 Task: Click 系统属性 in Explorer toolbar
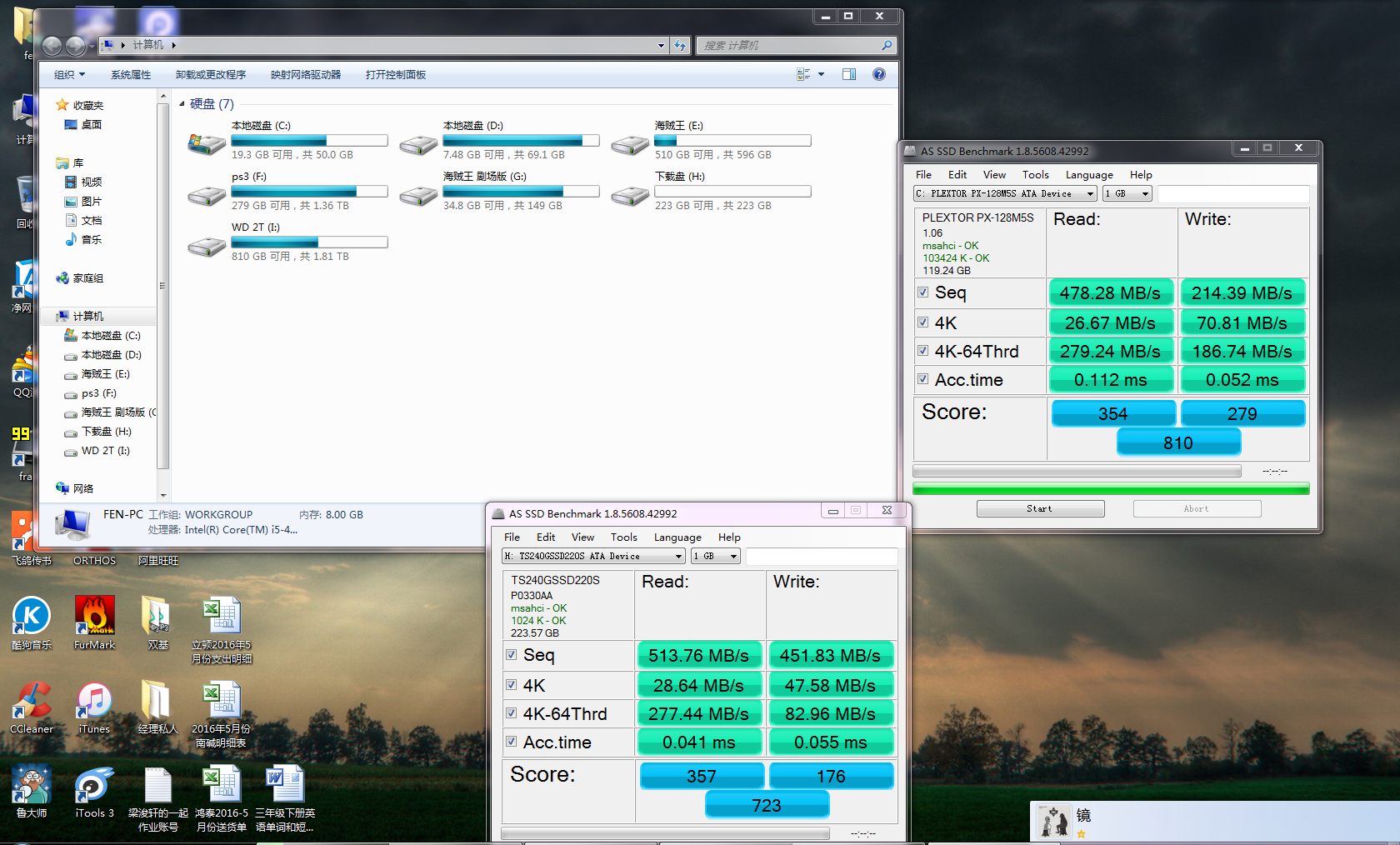tap(131, 74)
